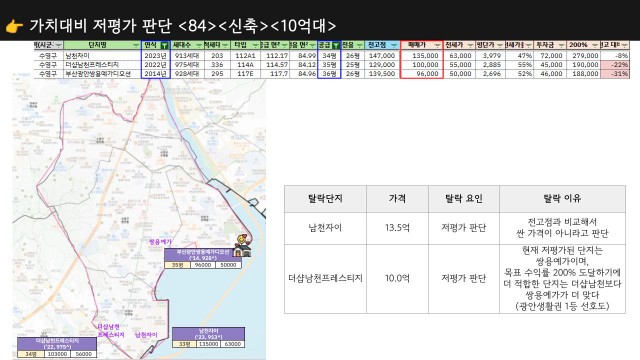The height and width of the screenshot is (360, 640).
Task: Click the house emoji marker on map
Action: [242, 246]
